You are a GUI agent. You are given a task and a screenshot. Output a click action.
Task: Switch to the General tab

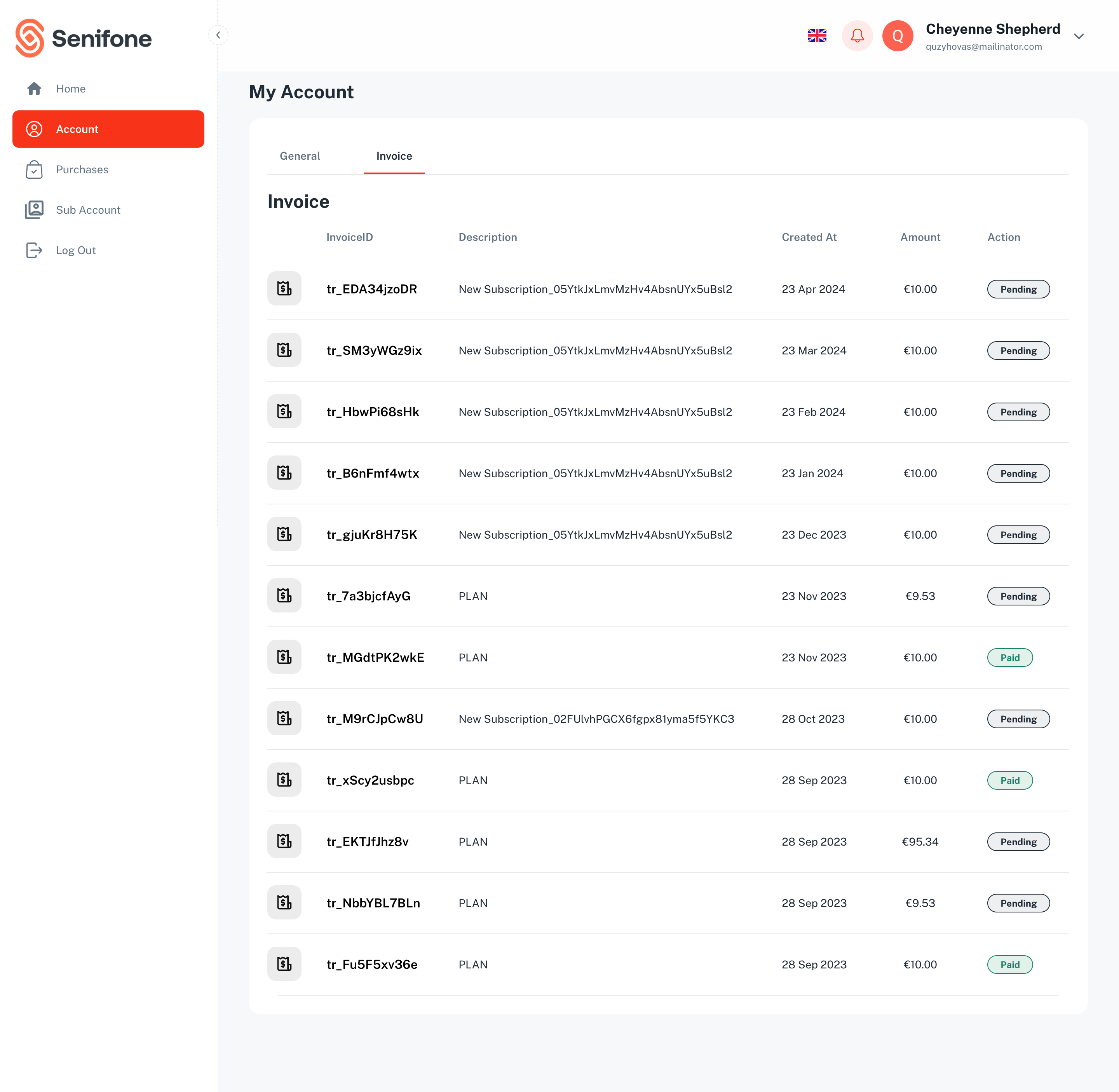[x=300, y=156]
